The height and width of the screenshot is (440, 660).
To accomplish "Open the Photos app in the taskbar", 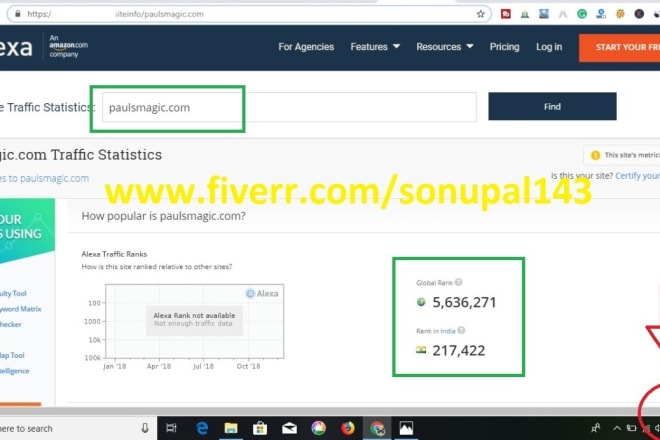I will (x=406, y=428).
